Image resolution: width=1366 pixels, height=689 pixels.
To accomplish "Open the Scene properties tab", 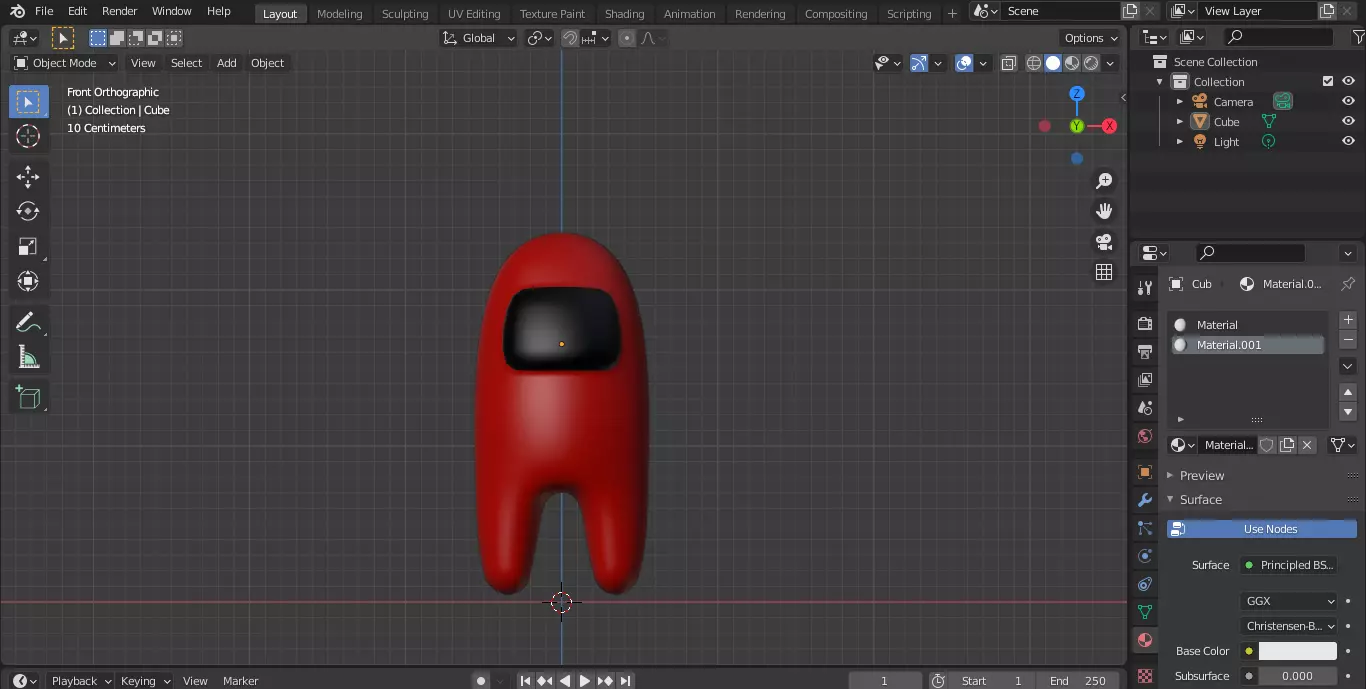I will point(1145,408).
